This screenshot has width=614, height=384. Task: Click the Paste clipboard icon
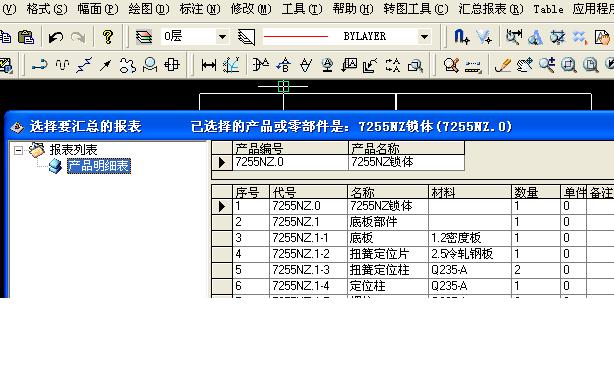(26, 37)
